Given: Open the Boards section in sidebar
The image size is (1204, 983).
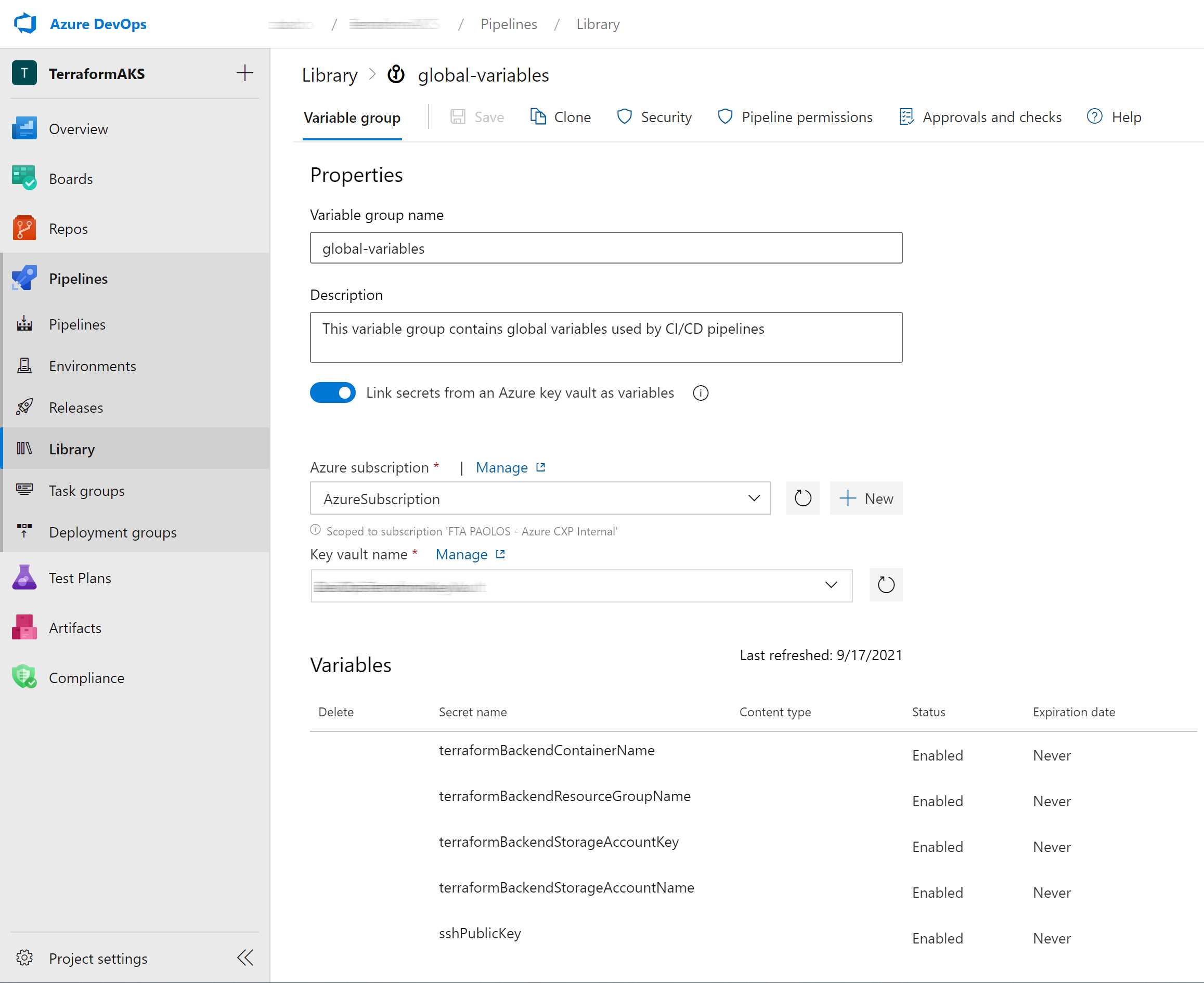Looking at the screenshot, I should (x=70, y=179).
